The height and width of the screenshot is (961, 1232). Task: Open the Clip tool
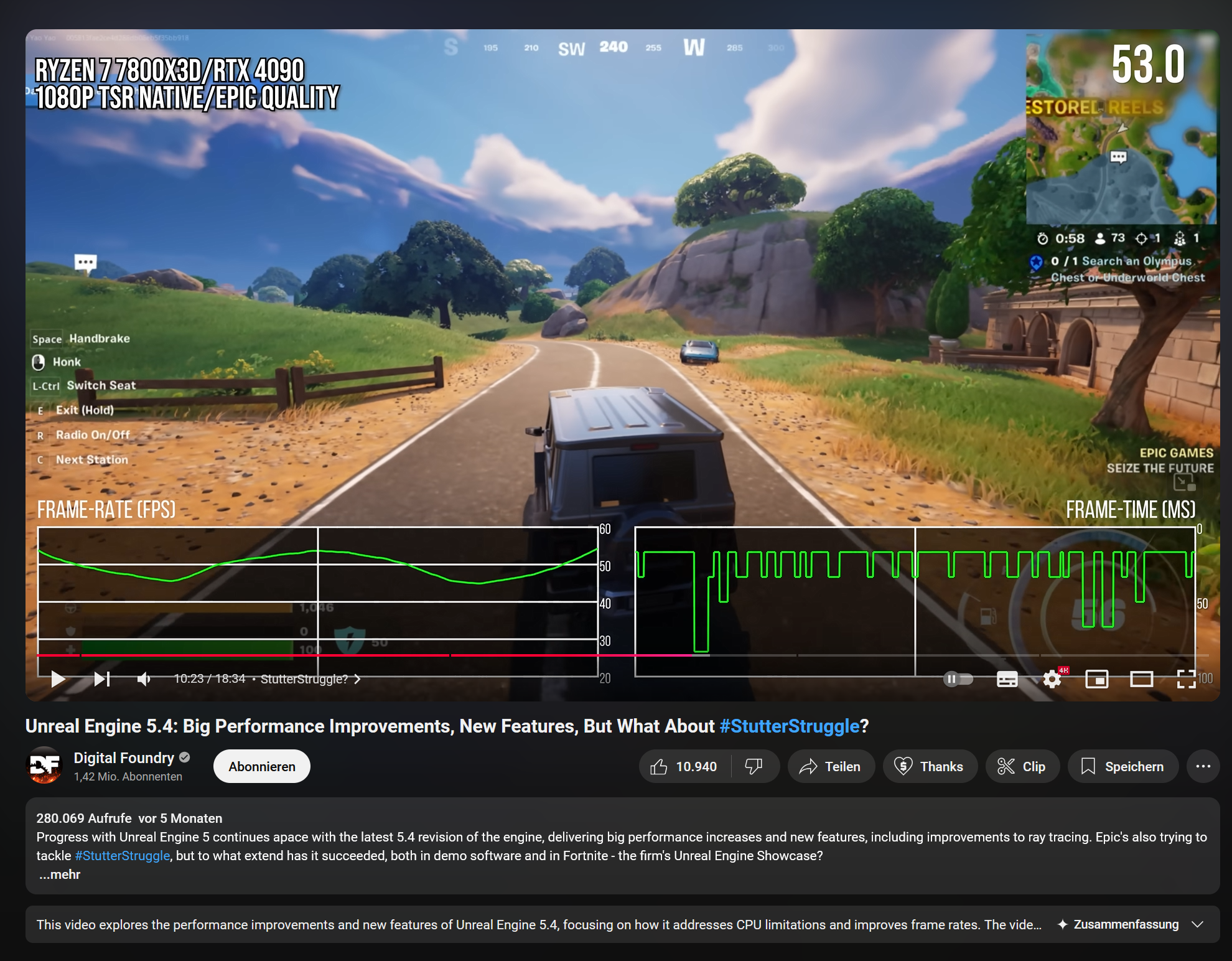1022,766
